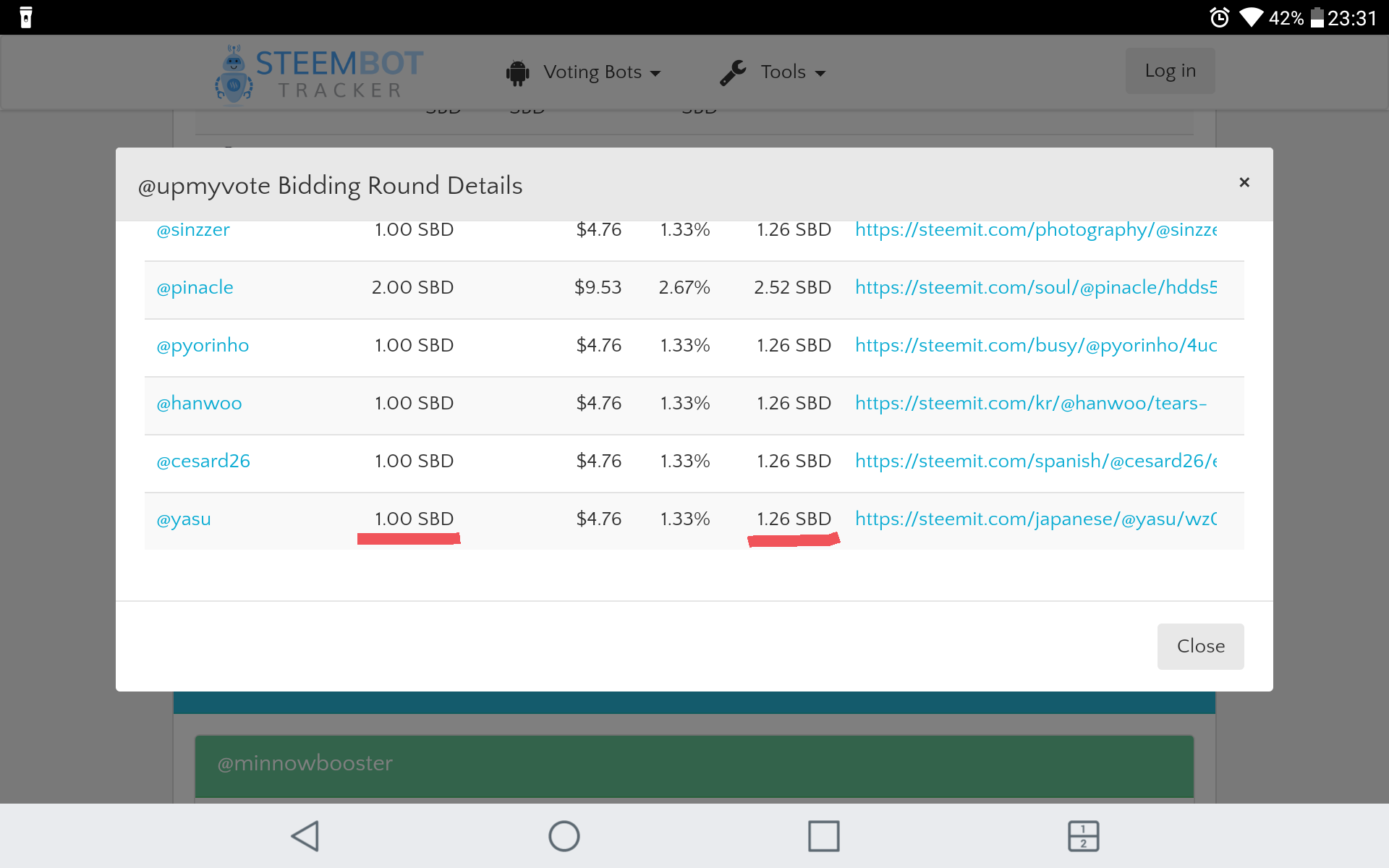
Task: Open the Tools dropdown menu
Action: (x=793, y=72)
